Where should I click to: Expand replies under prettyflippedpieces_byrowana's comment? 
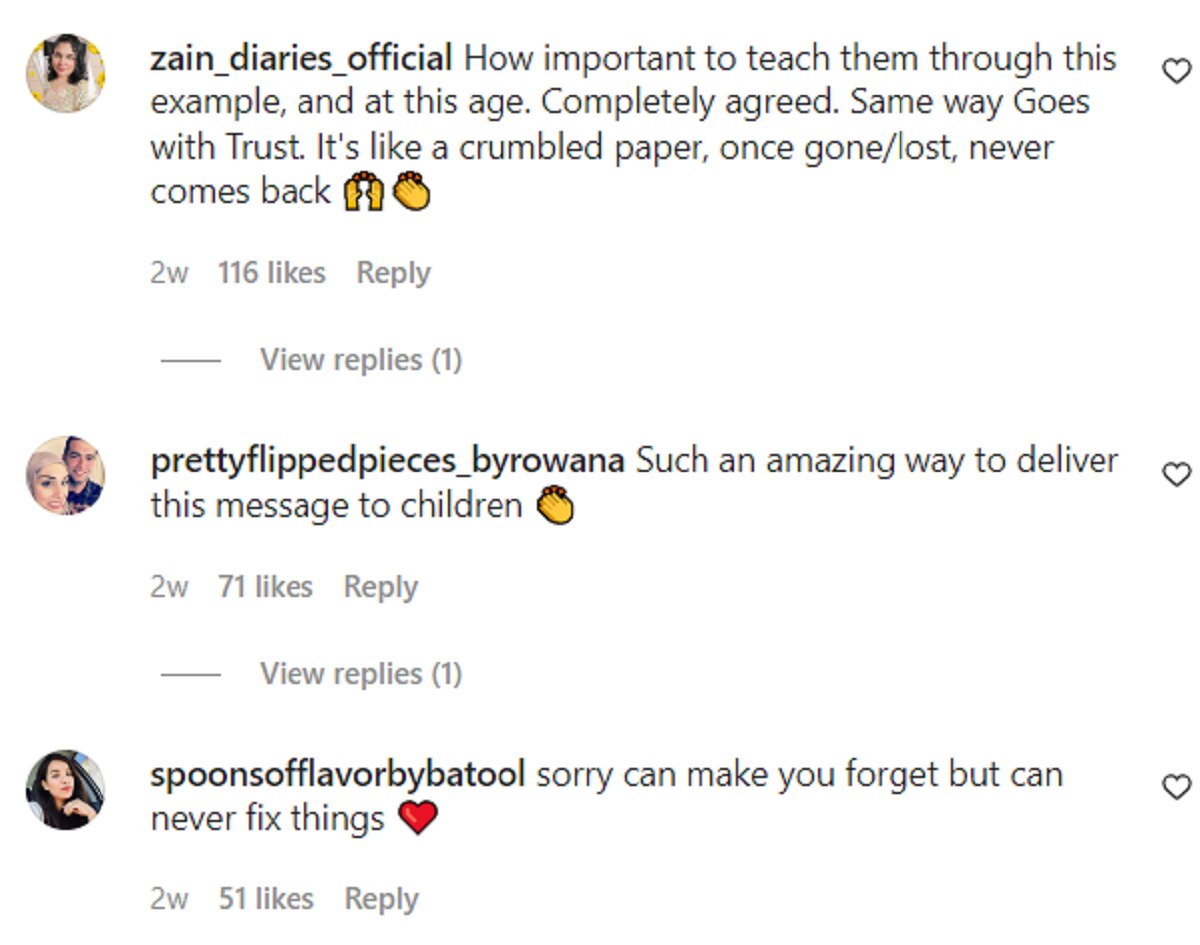click(x=360, y=674)
